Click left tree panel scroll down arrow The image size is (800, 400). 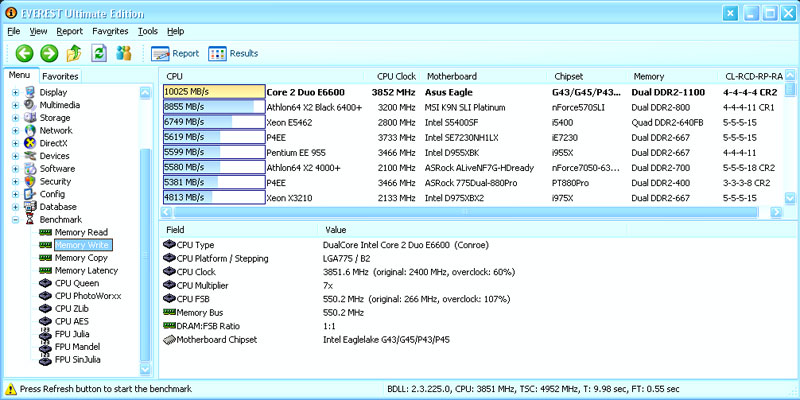[x=145, y=368]
